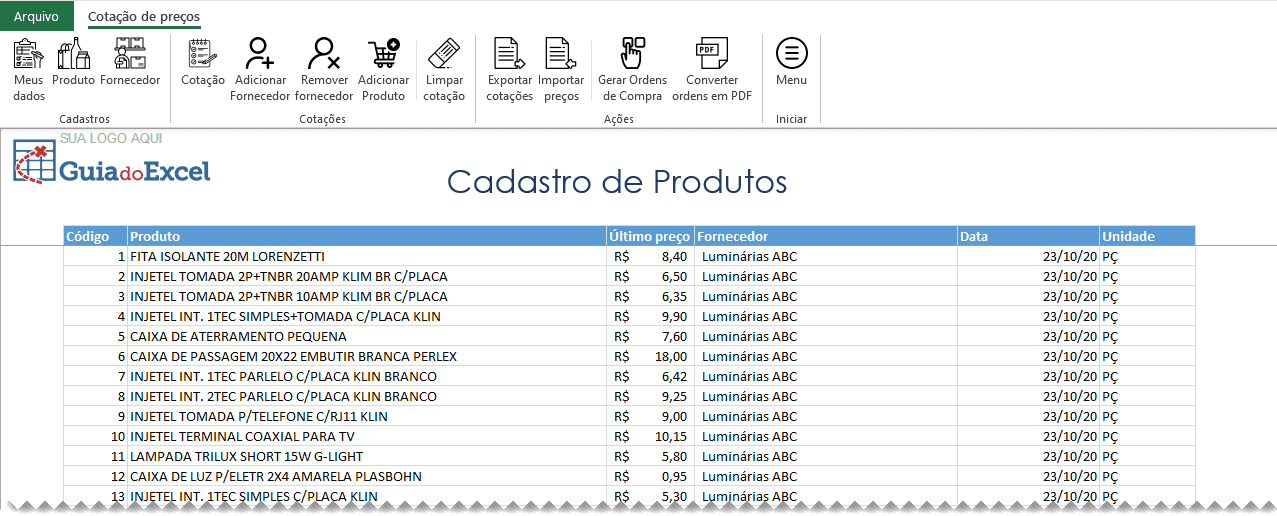Click date cell in FITA ISOLANTE row
This screenshot has height=516, width=1277.
1028,256
